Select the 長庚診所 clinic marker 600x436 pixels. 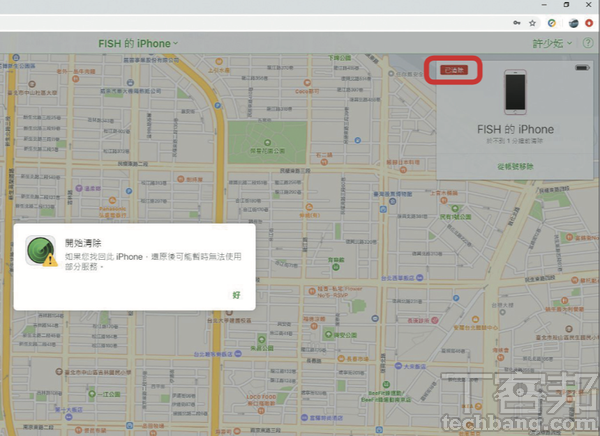(x=435, y=320)
